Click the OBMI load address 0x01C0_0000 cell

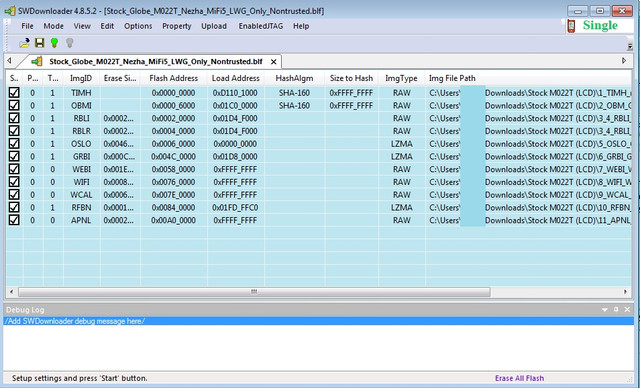pyautogui.click(x=236, y=106)
